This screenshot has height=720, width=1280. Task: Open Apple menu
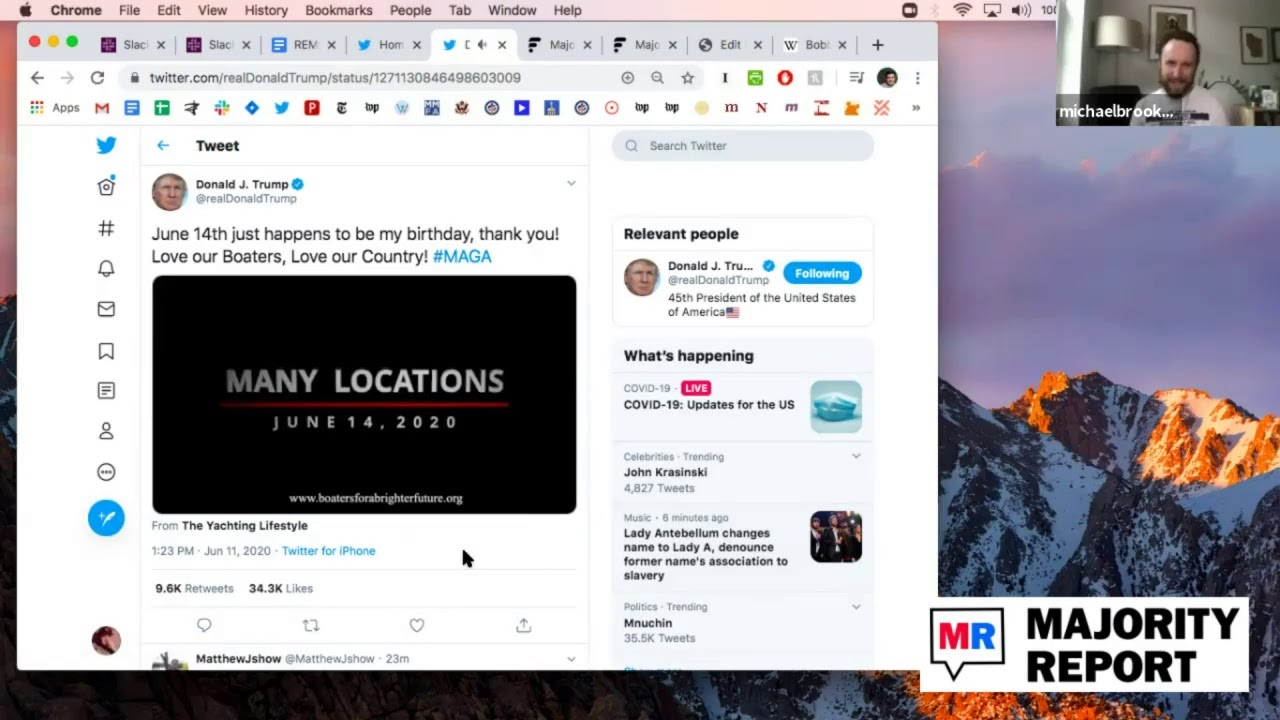coord(26,10)
